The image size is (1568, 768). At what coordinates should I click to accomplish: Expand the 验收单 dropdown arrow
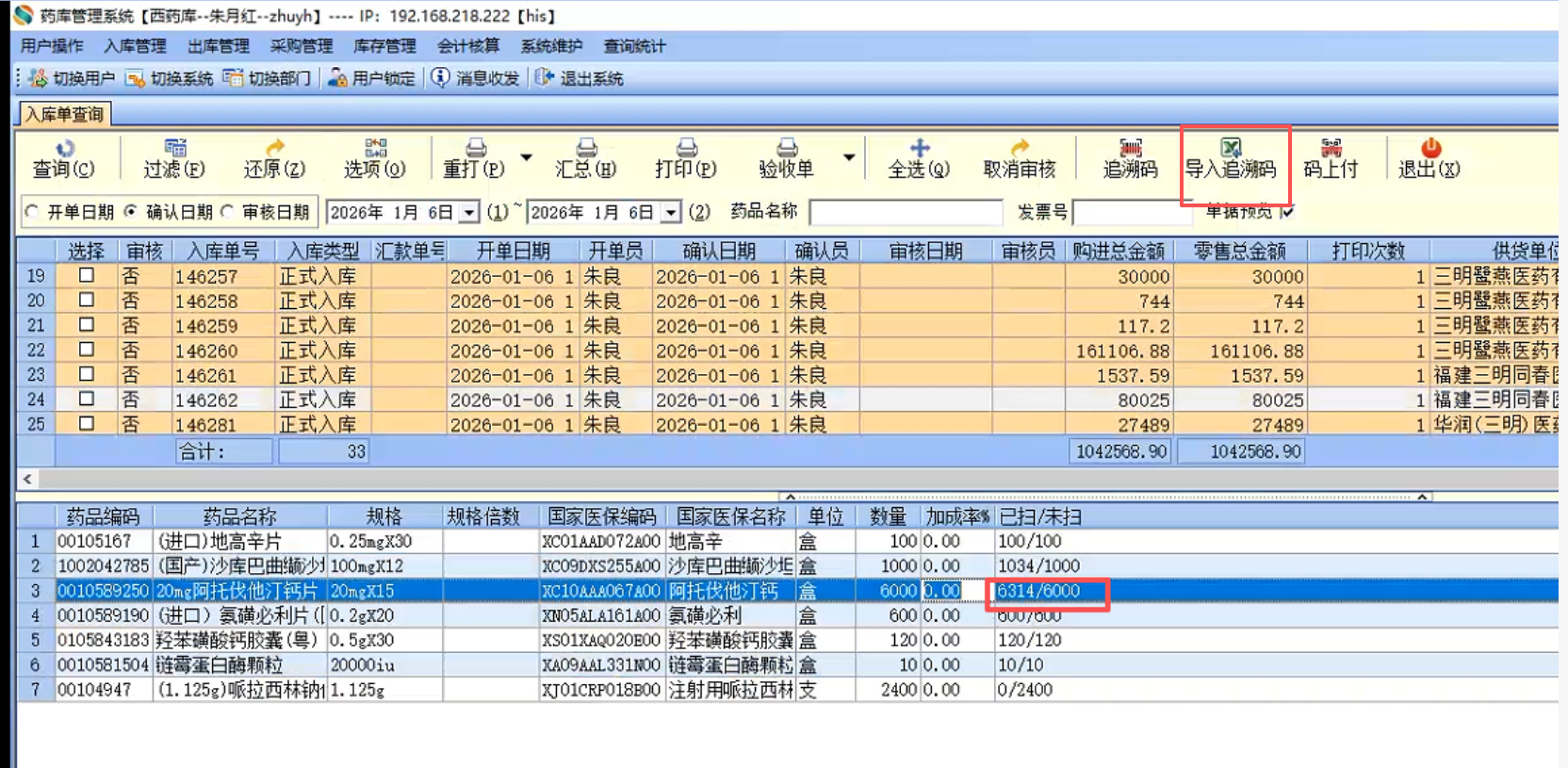tap(849, 157)
